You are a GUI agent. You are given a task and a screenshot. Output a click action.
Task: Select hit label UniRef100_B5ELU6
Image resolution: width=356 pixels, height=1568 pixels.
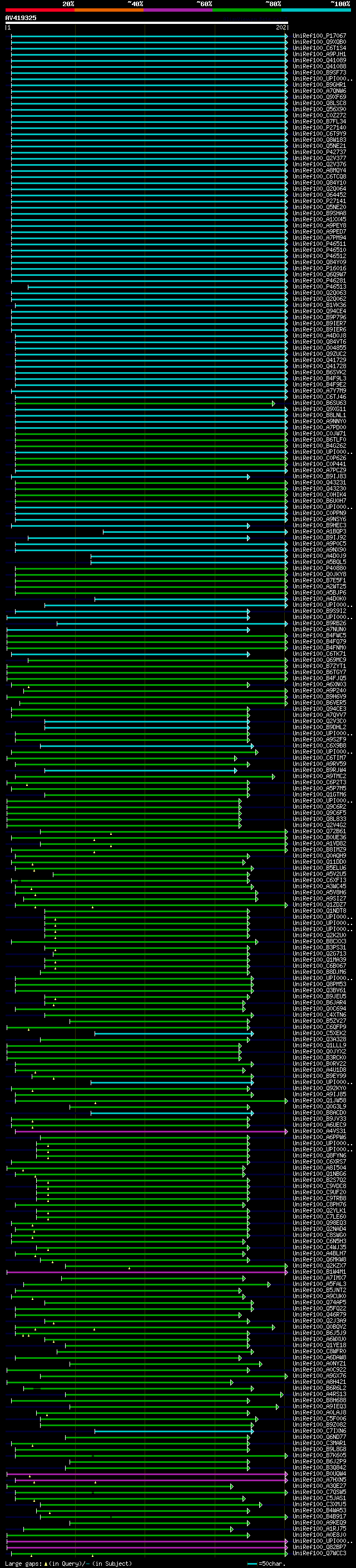(x=319, y=868)
